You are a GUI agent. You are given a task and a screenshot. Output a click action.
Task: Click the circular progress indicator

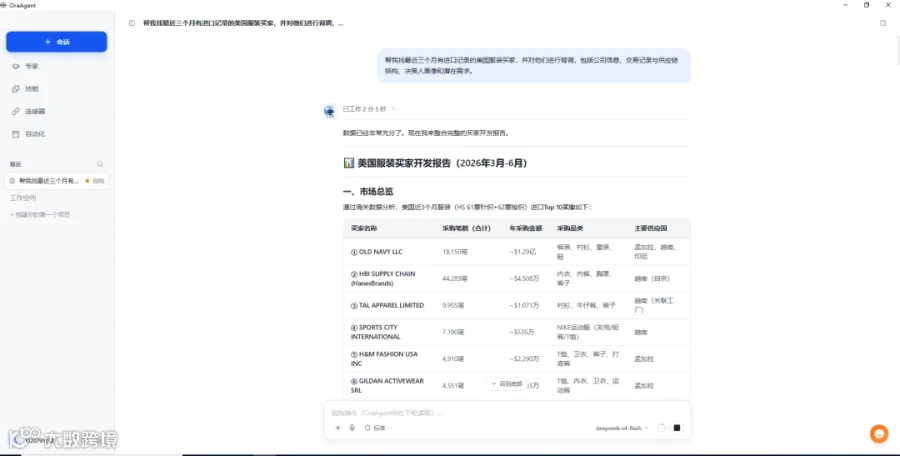click(x=661, y=428)
